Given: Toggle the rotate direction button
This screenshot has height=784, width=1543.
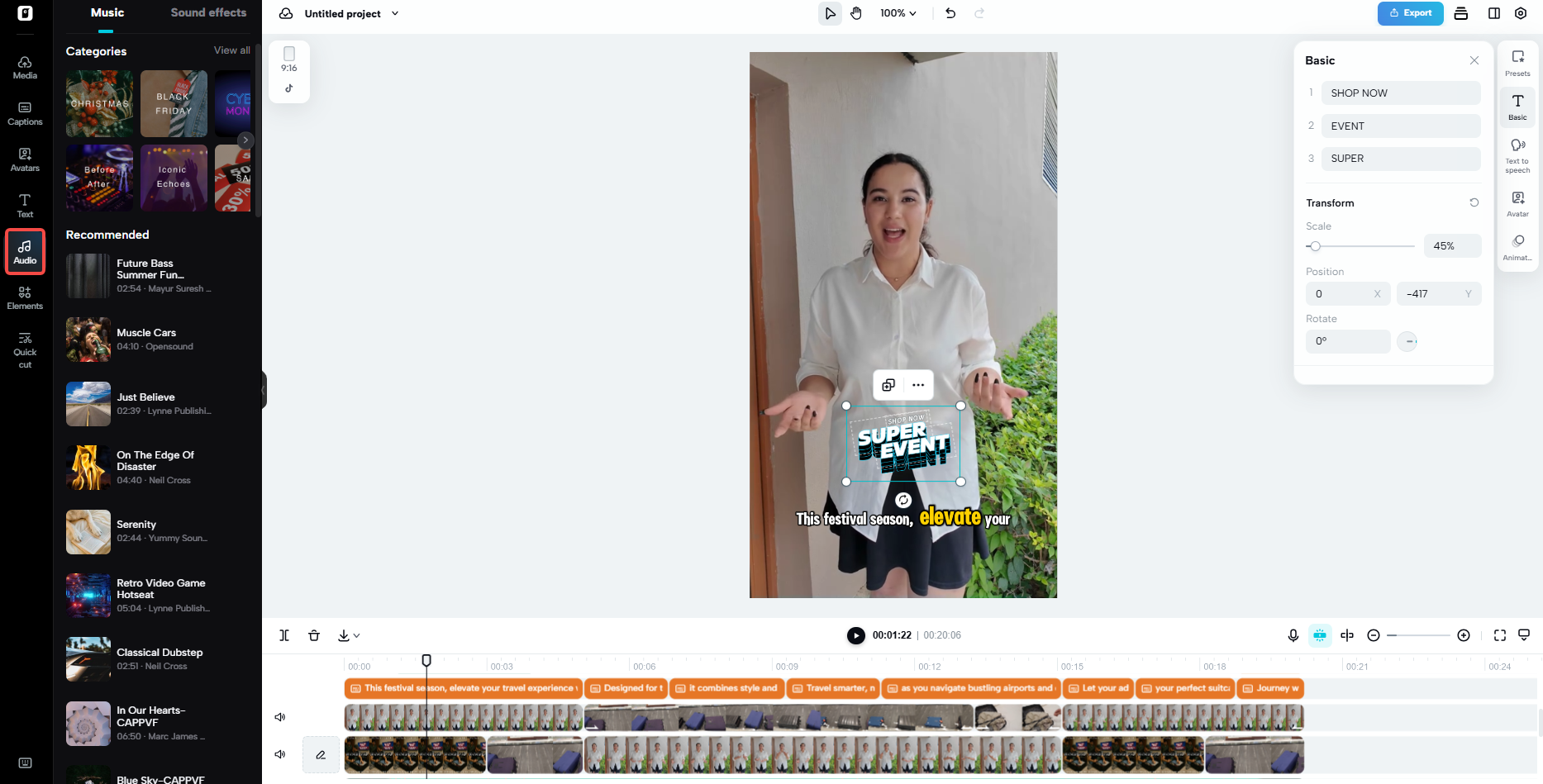Looking at the screenshot, I should (1407, 341).
